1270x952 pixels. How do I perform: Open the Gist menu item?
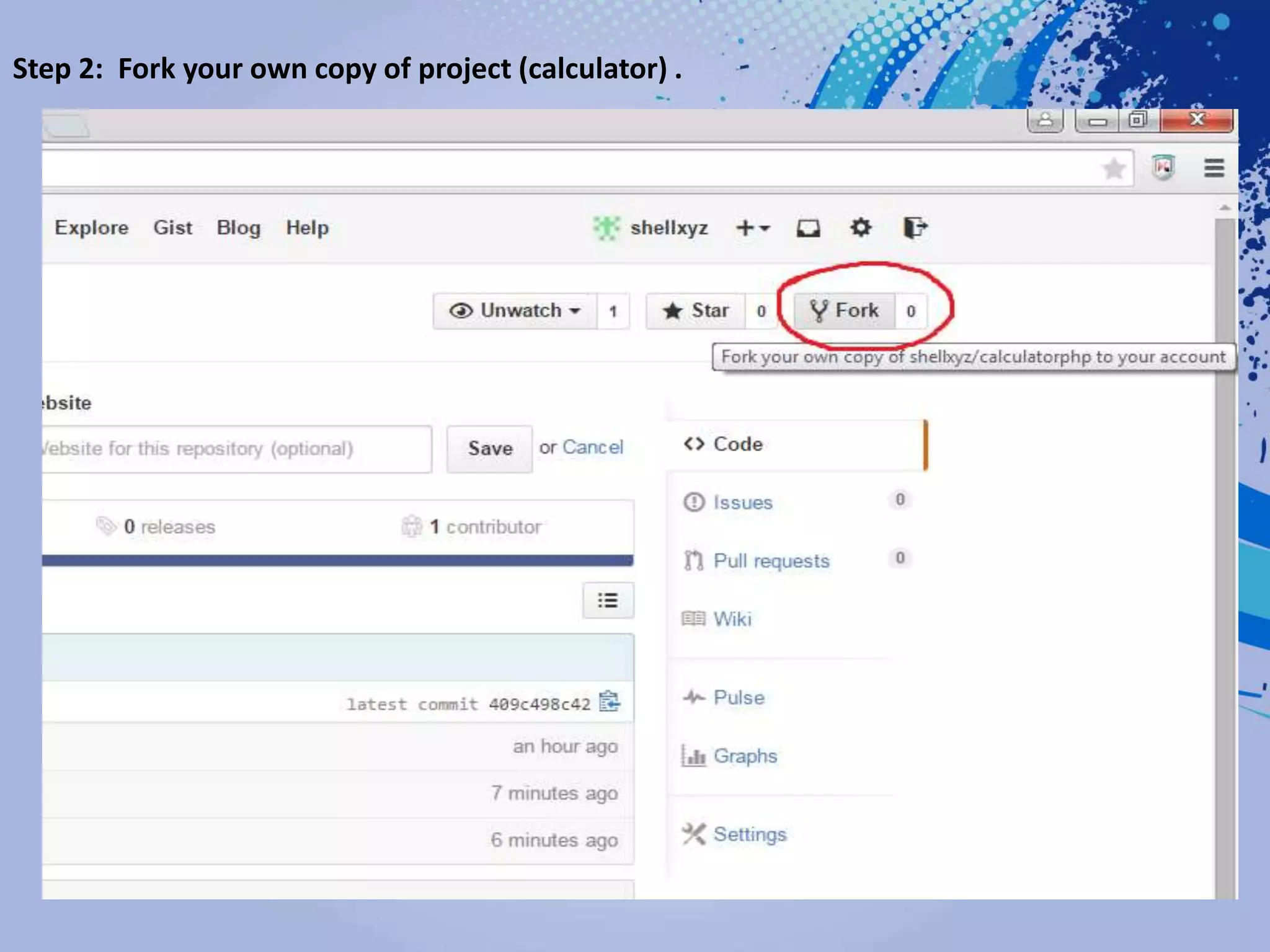pos(173,227)
